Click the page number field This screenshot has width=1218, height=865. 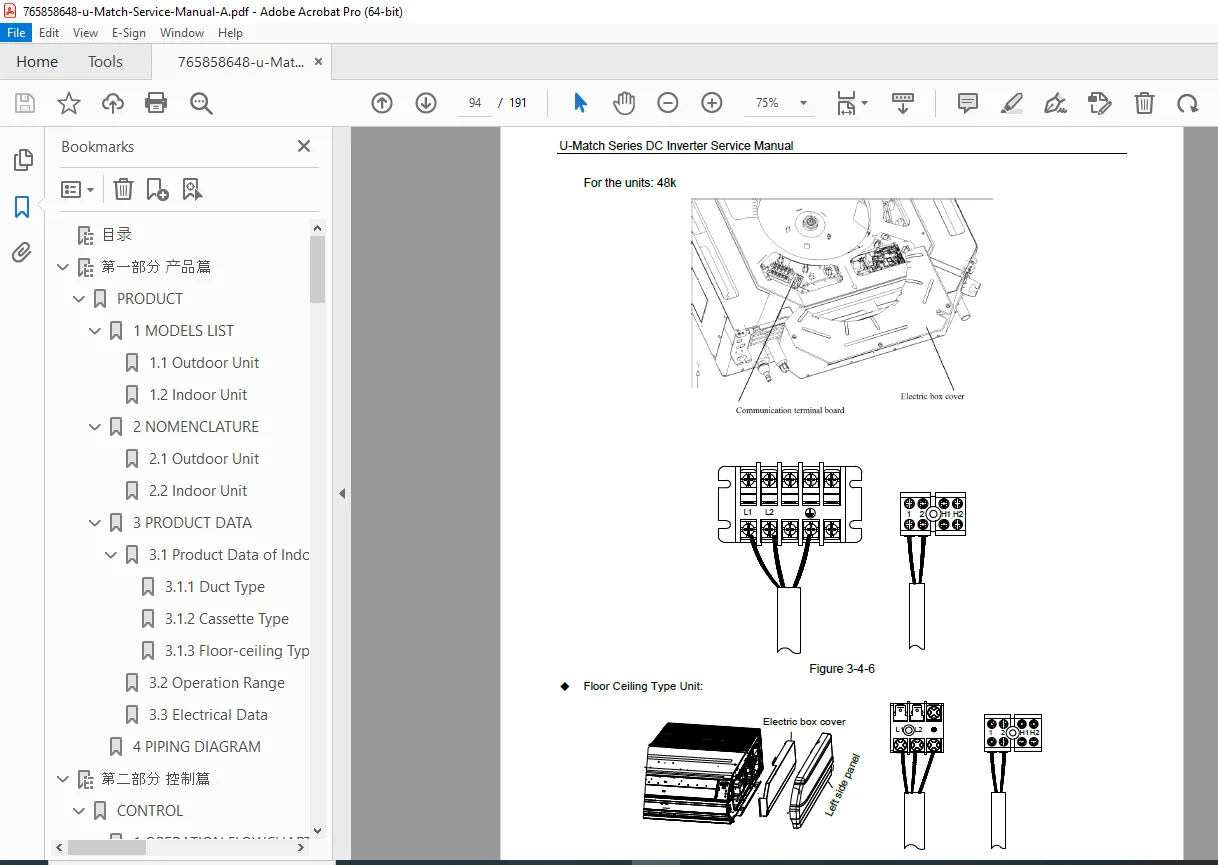pos(475,103)
